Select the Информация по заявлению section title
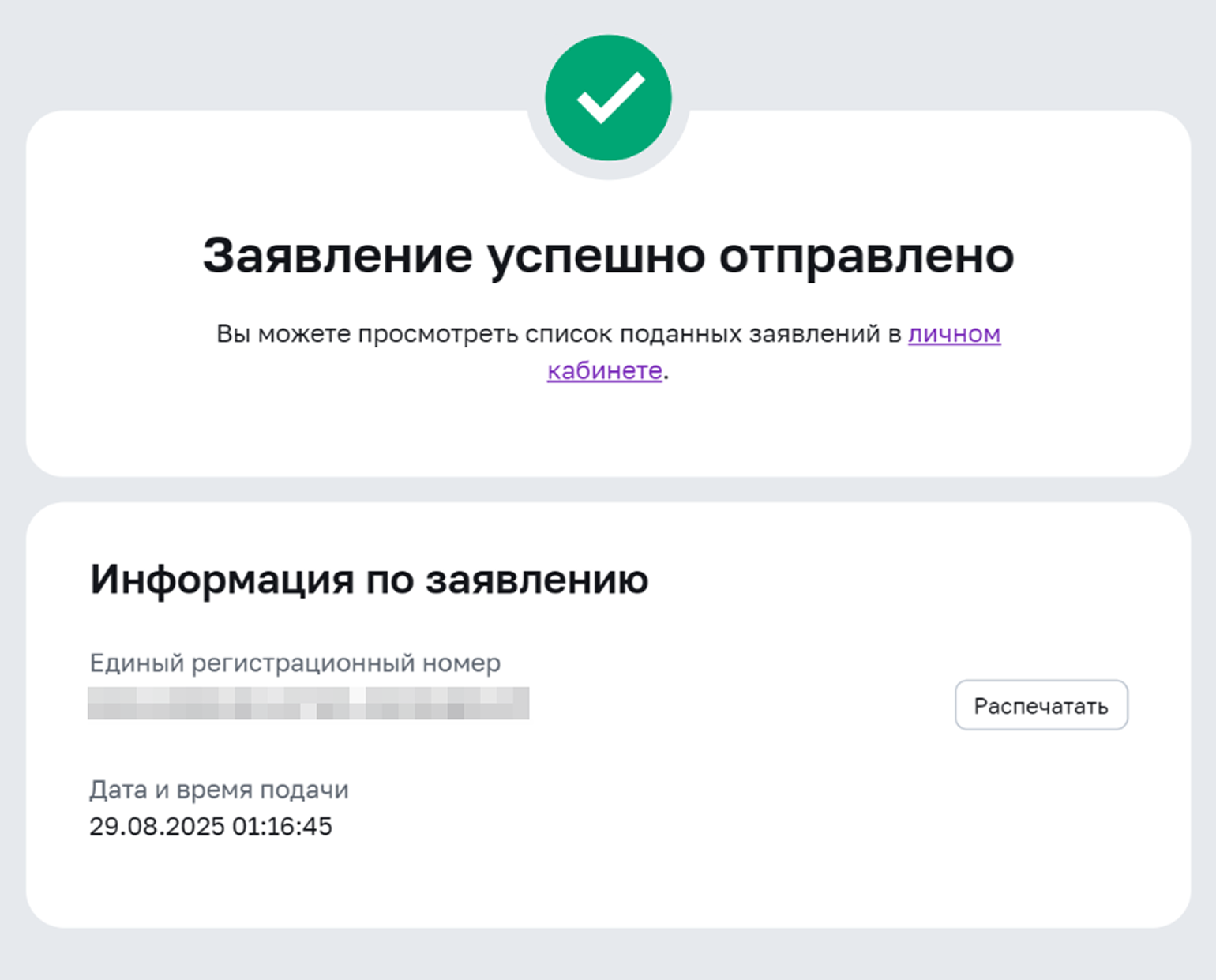This screenshot has width=1216, height=980. [x=370, y=579]
